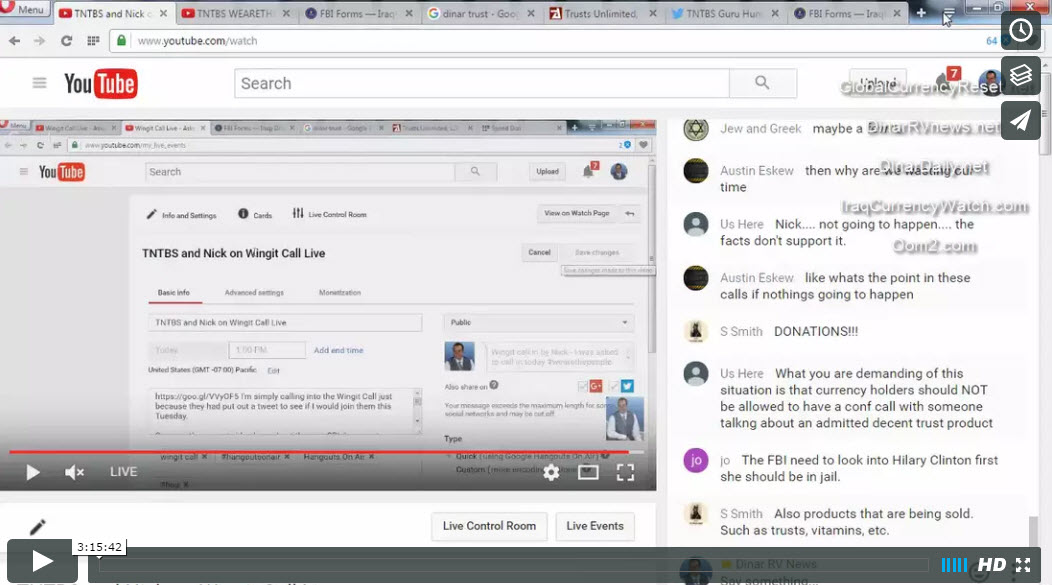Click the magnifier search button
Screen dimensions: 1052x585
(x=763, y=83)
